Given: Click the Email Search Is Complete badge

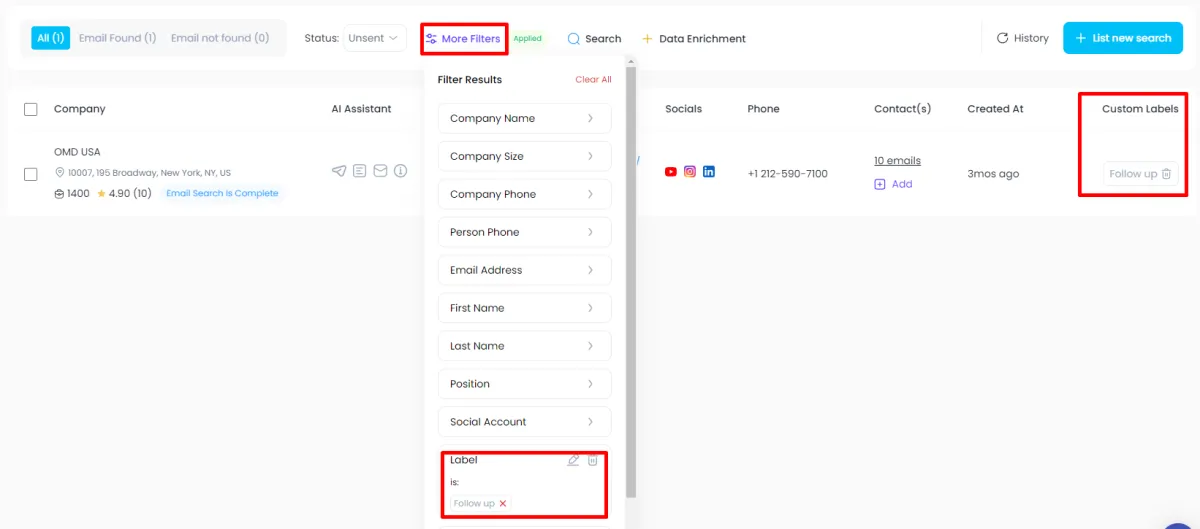Looking at the screenshot, I should click(222, 193).
